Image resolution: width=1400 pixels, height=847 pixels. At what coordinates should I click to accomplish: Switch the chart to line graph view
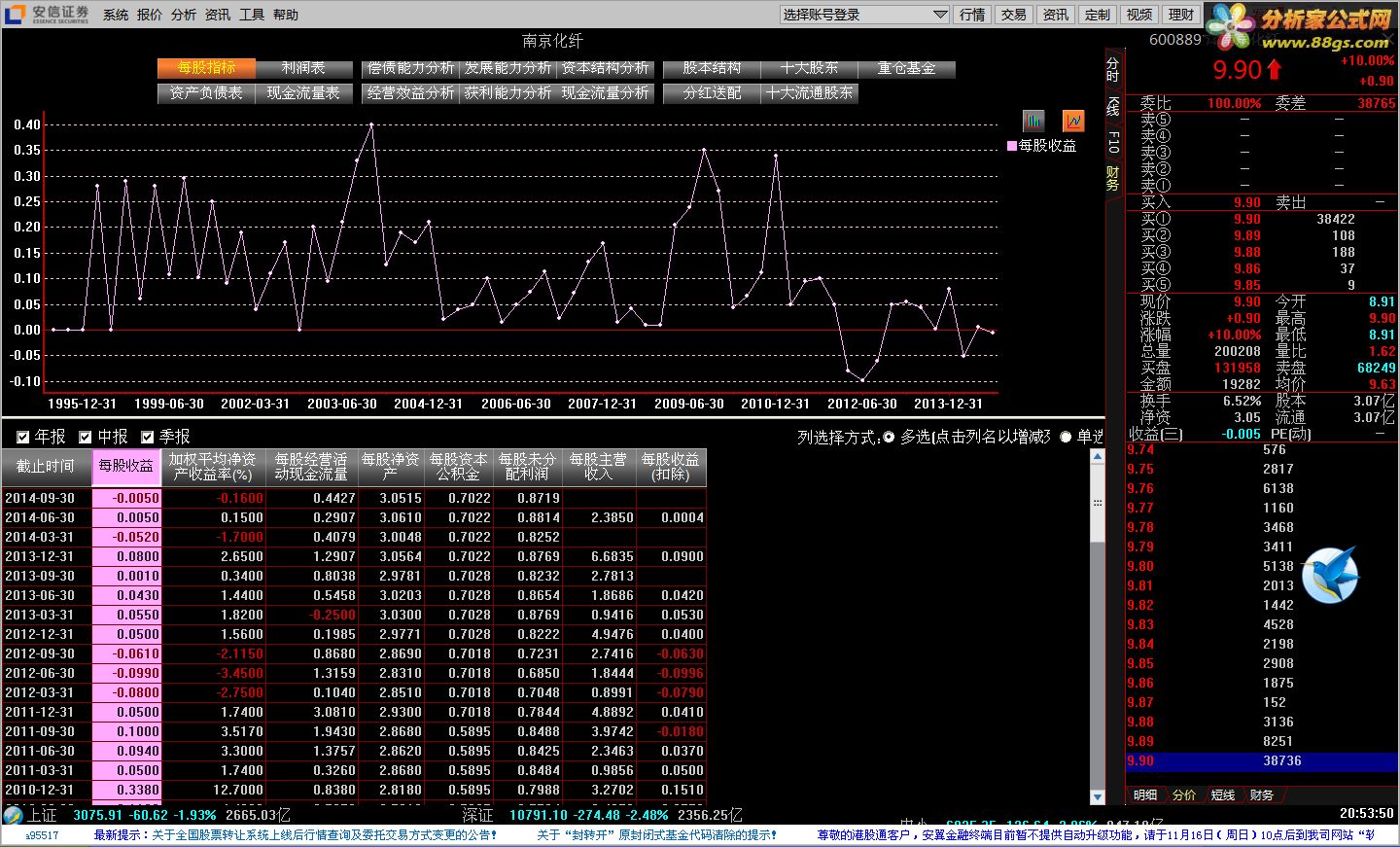point(1073,121)
